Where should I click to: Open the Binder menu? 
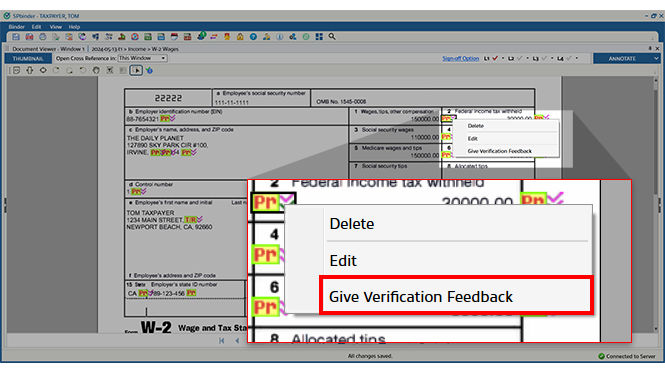tap(17, 27)
